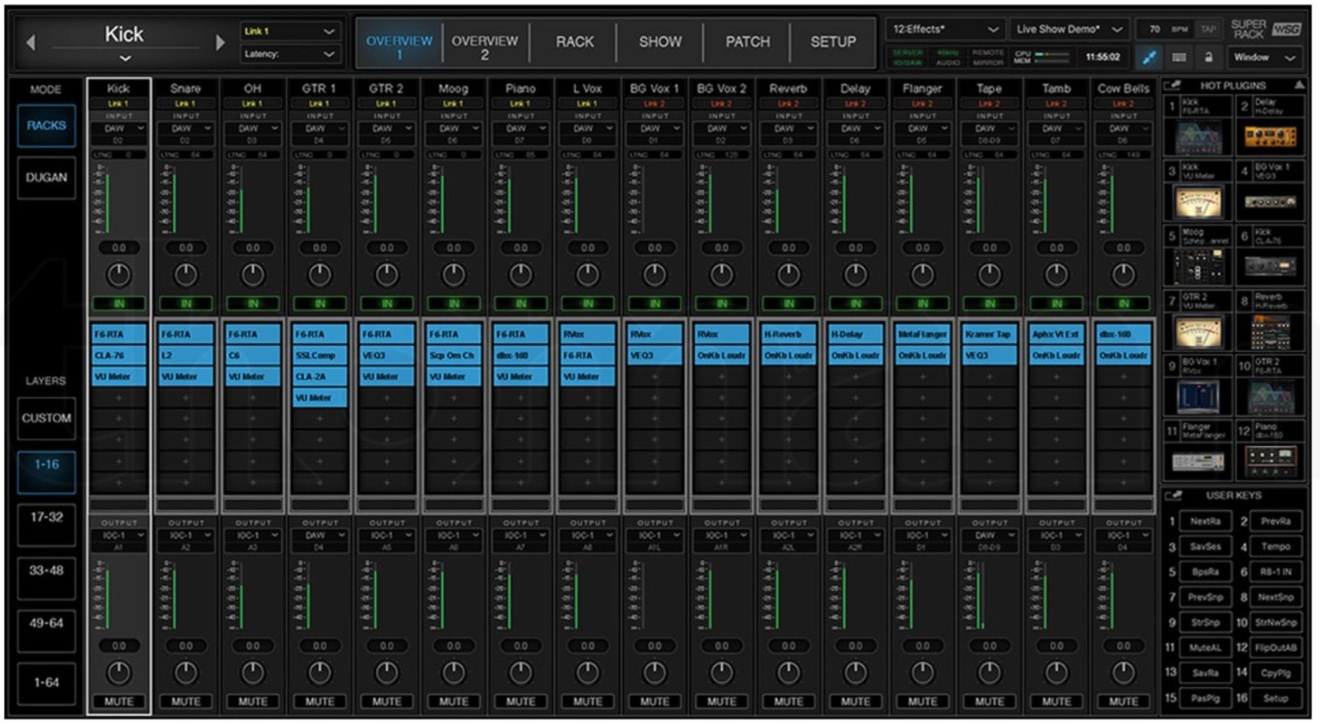Open the Link 1 dropdown in top bar
The image size is (1320, 726).
point(290,32)
